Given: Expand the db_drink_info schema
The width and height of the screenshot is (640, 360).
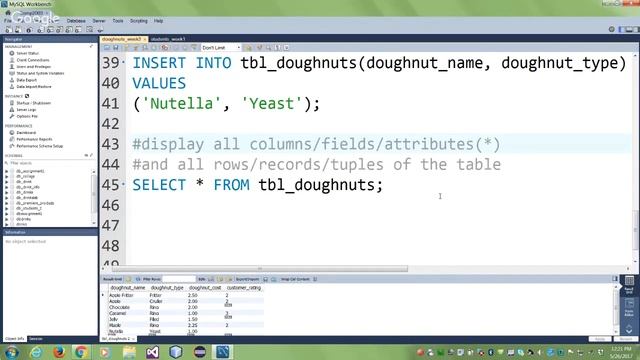Looking at the screenshot, I should point(7,187).
